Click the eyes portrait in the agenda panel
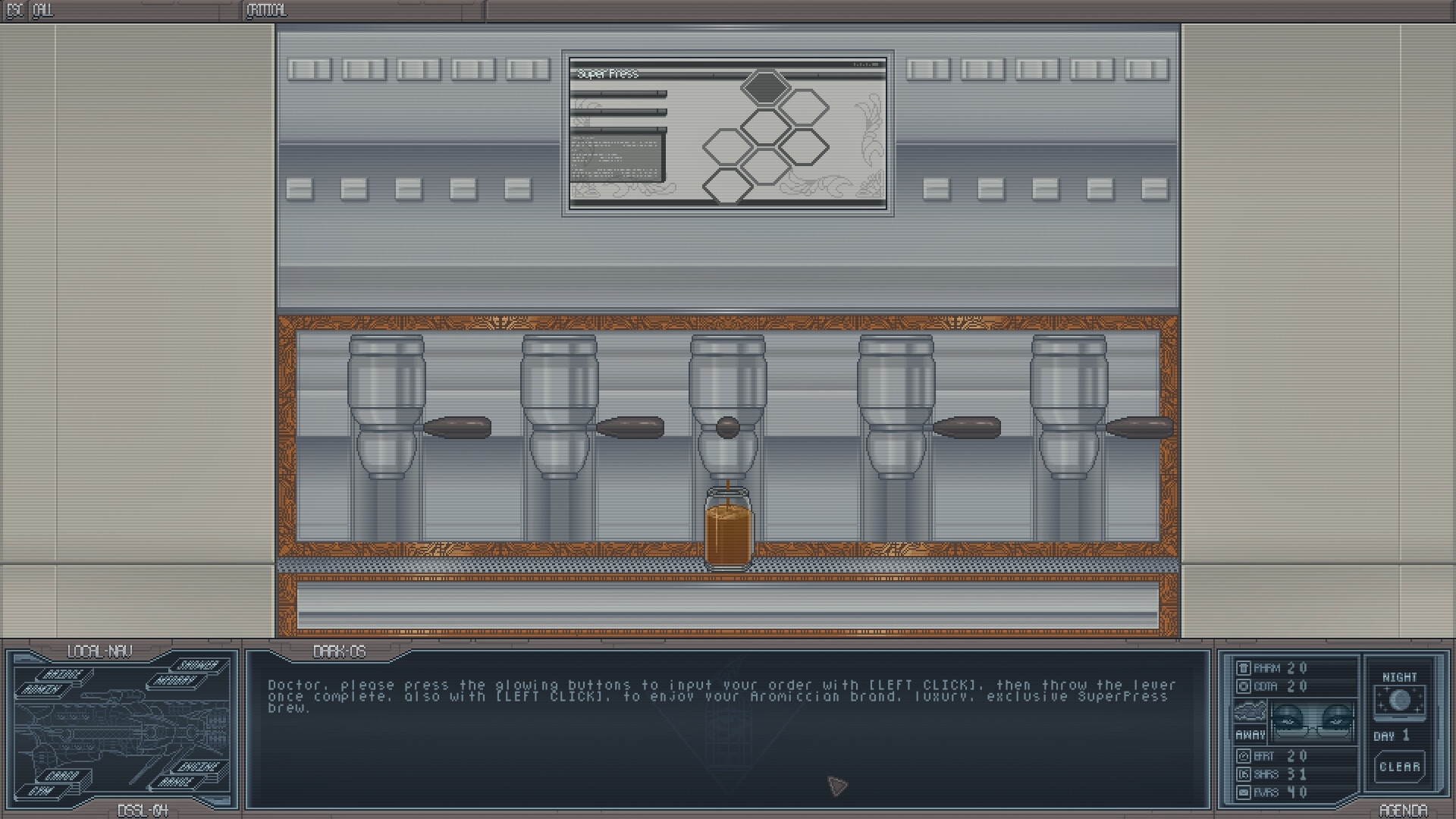This screenshot has width=1456, height=819. (1312, 720)
